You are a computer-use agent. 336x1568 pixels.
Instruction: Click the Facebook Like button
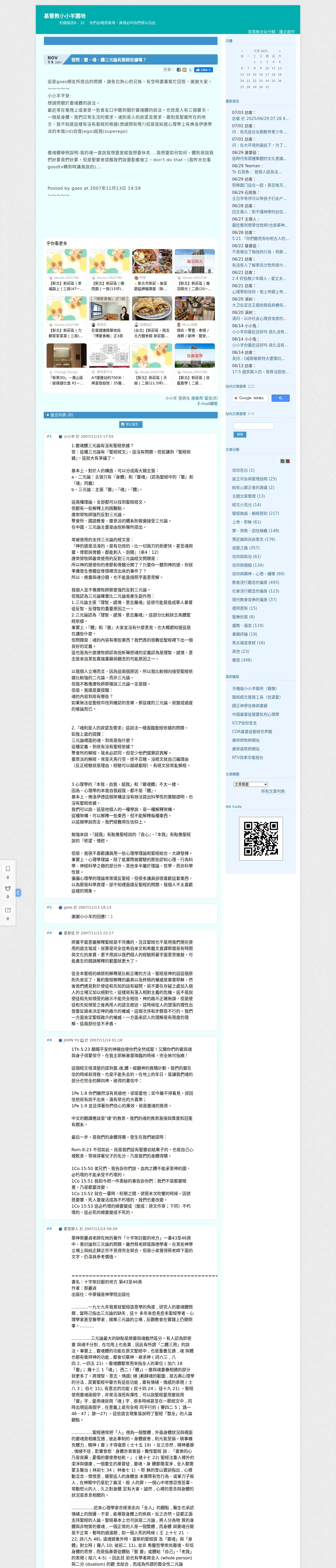tap(204, 70)
